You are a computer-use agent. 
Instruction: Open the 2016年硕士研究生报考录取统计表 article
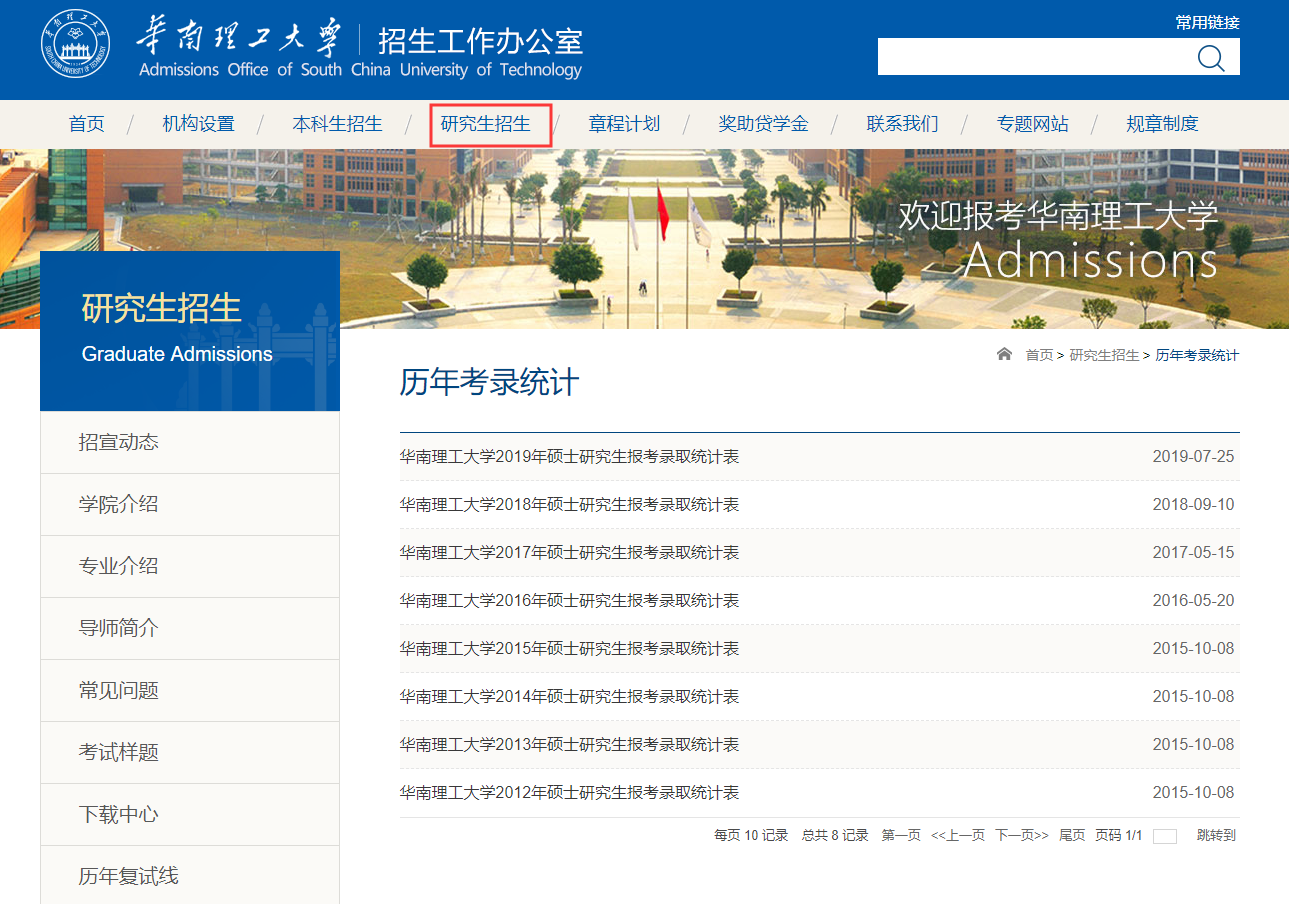click(569, 601)
